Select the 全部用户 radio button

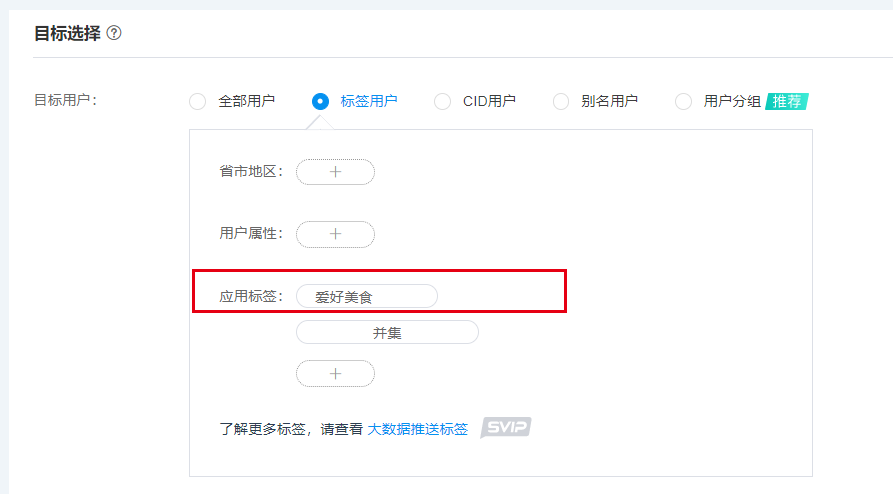click(198, 101)
